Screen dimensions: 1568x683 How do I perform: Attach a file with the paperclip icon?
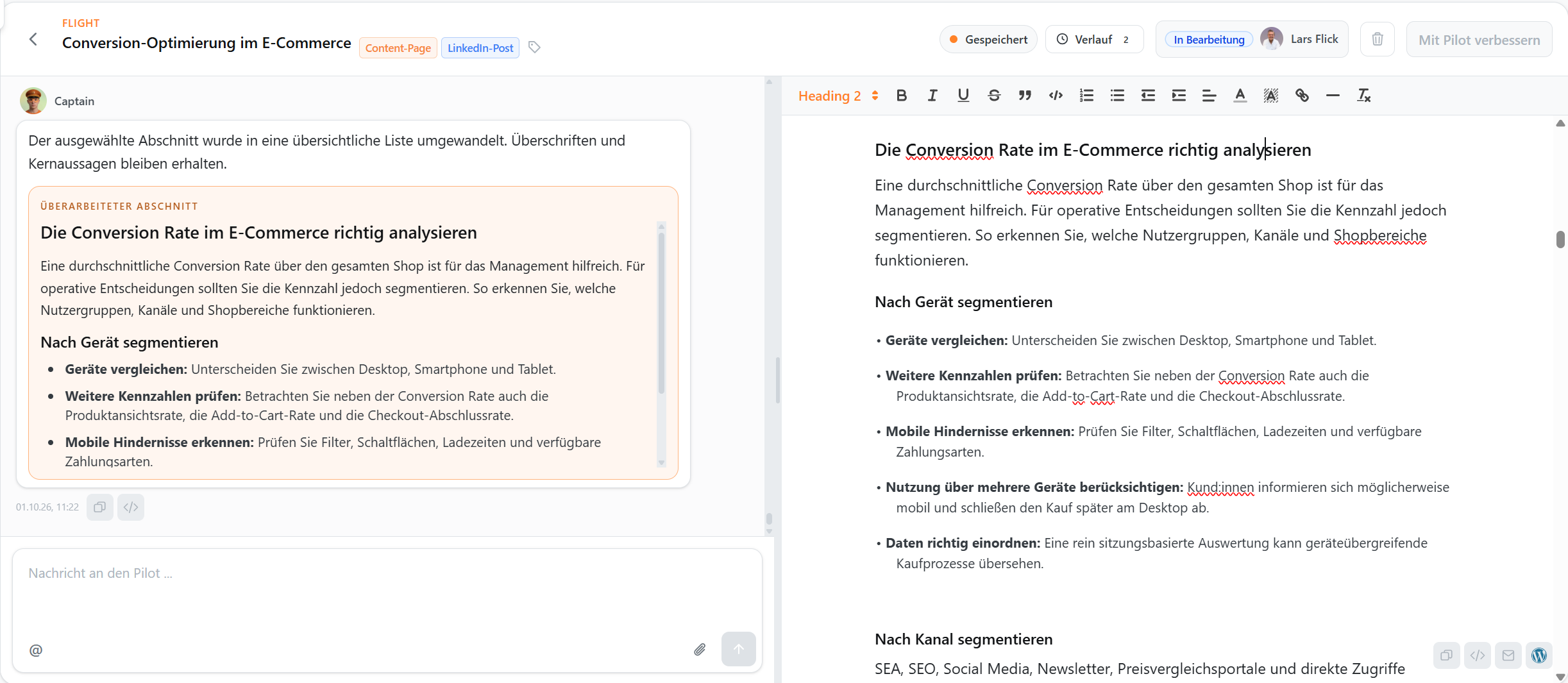(700, 650)
